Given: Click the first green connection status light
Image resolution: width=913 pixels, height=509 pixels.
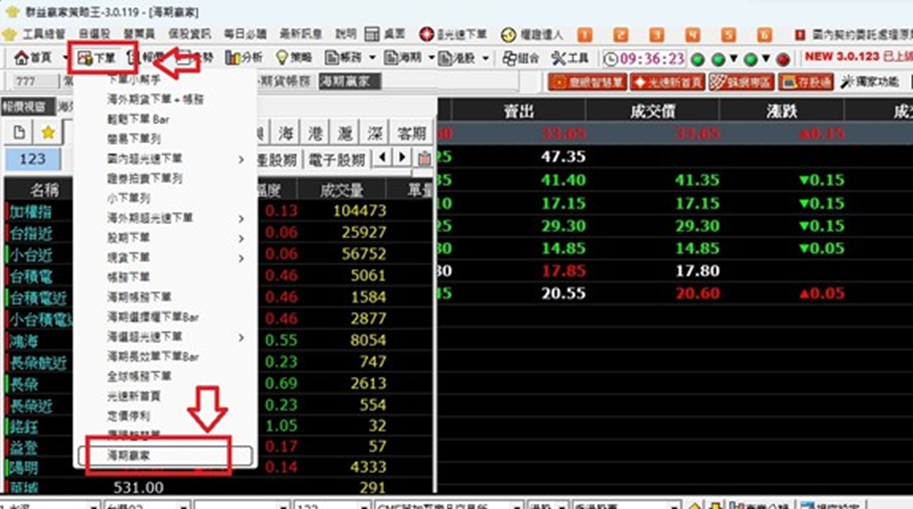Looking at the screenshot, I should 697,59.
